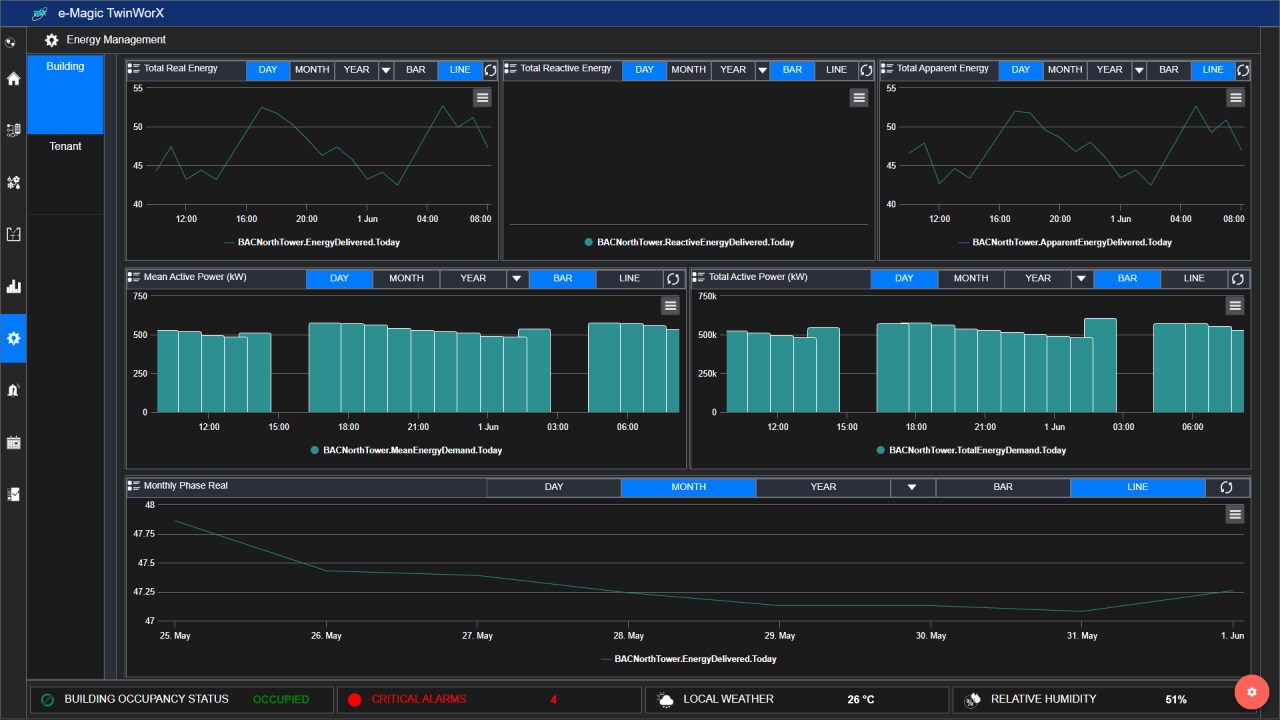Switch Total Reactive Energy chart to LINE
This screenshot has height=720, width=1280.
836,70
